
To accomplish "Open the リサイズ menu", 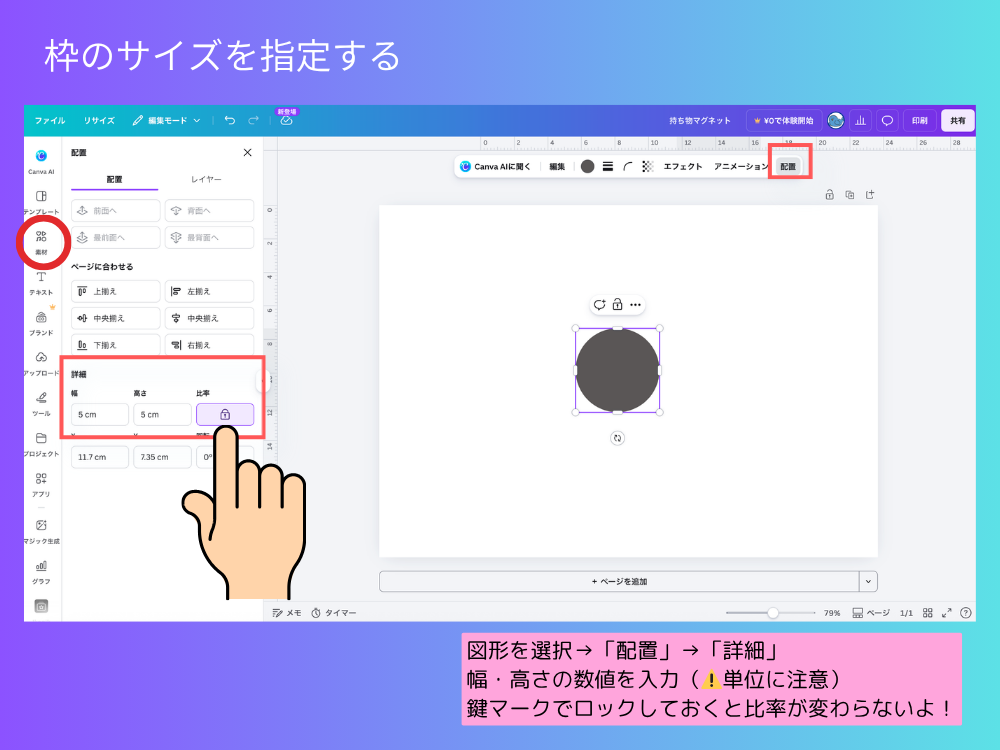I will coord(99,120).
